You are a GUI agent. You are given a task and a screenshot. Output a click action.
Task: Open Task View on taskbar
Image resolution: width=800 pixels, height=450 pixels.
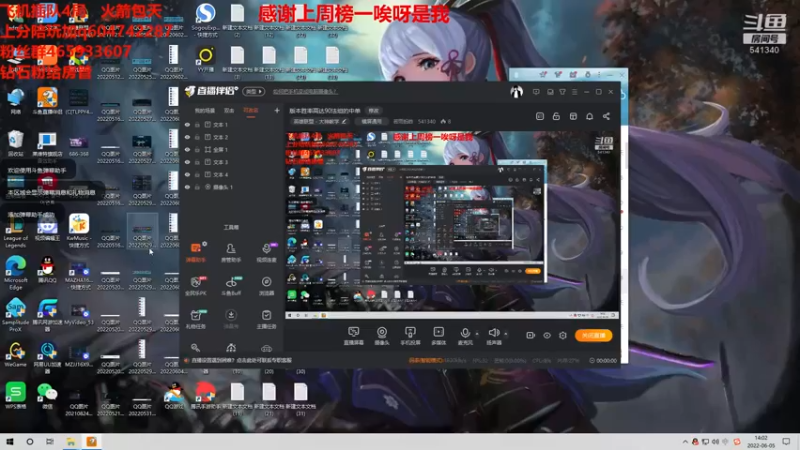pyautogui.click(x=49, y=442)
